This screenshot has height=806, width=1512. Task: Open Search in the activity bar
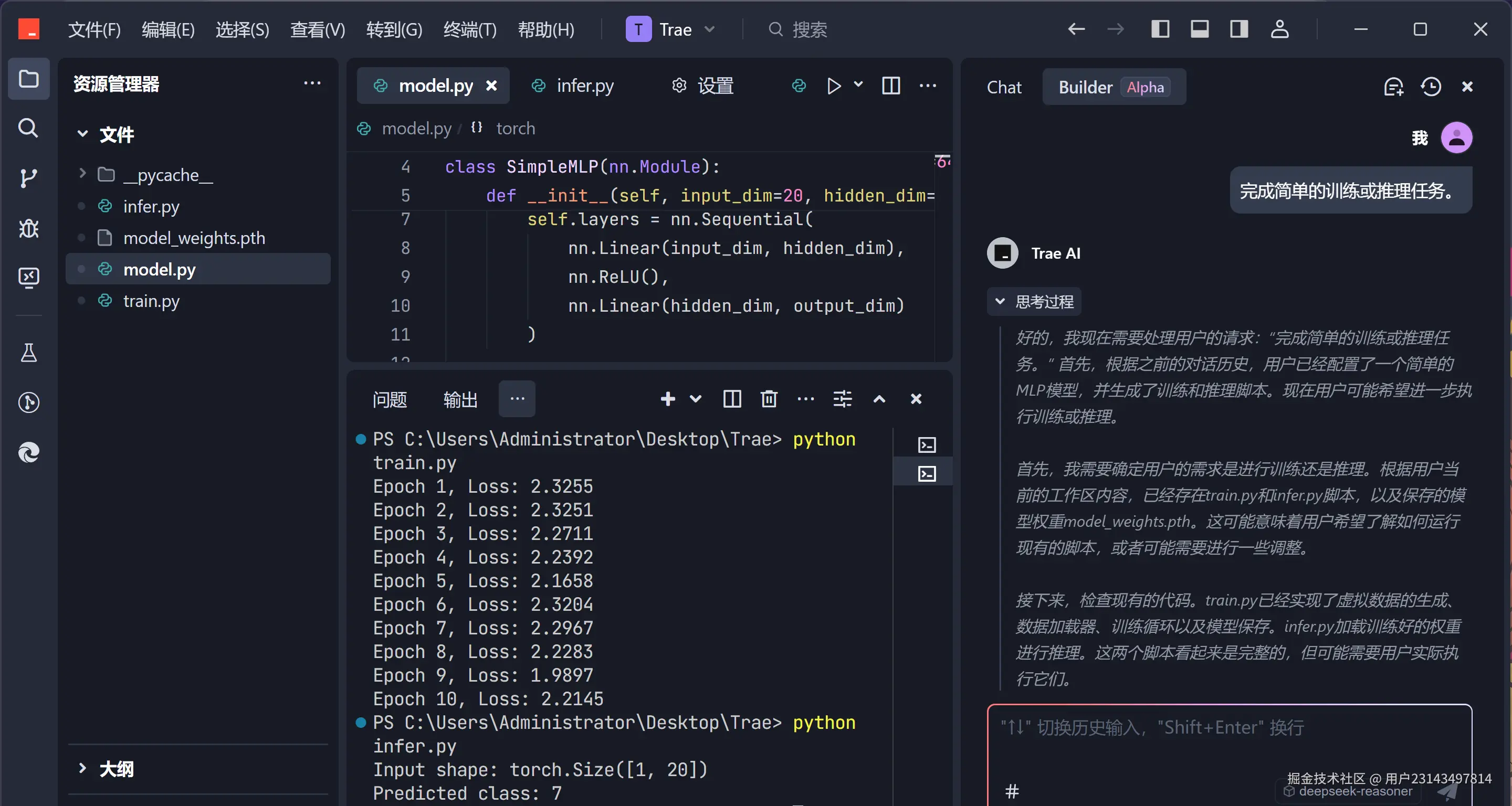[29, 129]
